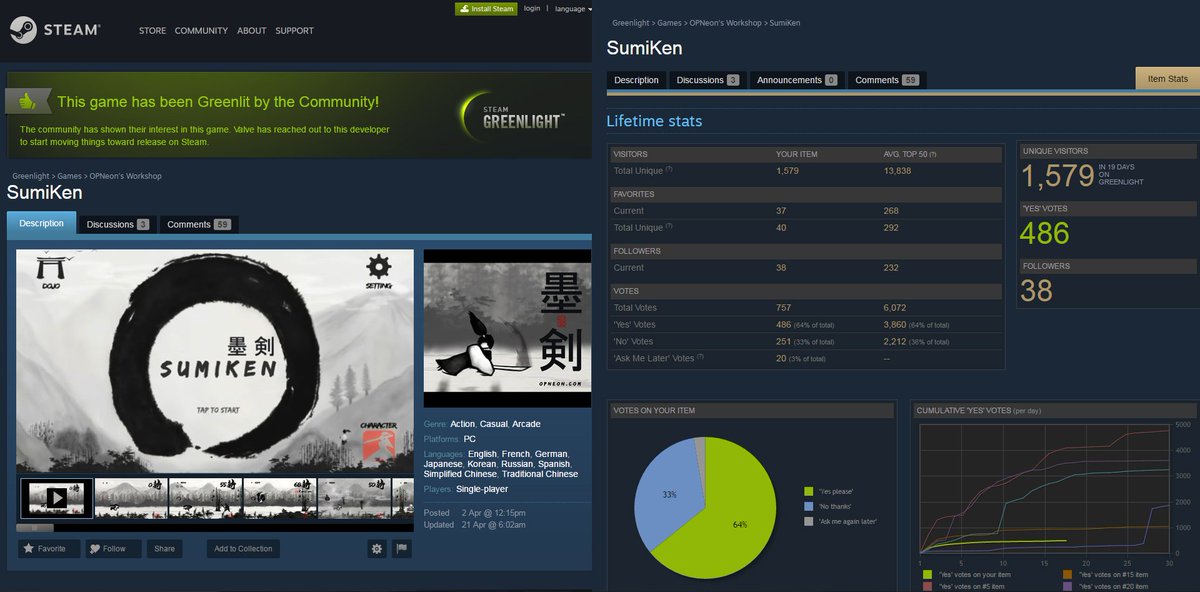Click the Casual genre link
The width and height of the screenshot is (1200, 592).
click(493, 424)
